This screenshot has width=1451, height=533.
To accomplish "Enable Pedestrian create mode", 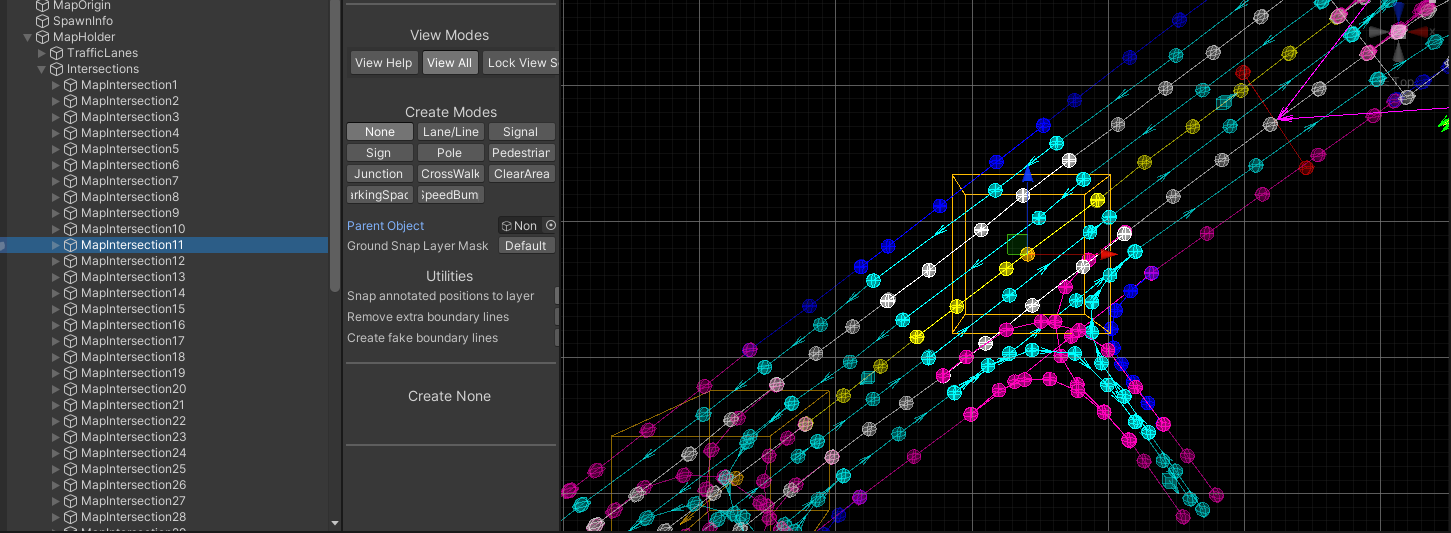I will (521, 153).
